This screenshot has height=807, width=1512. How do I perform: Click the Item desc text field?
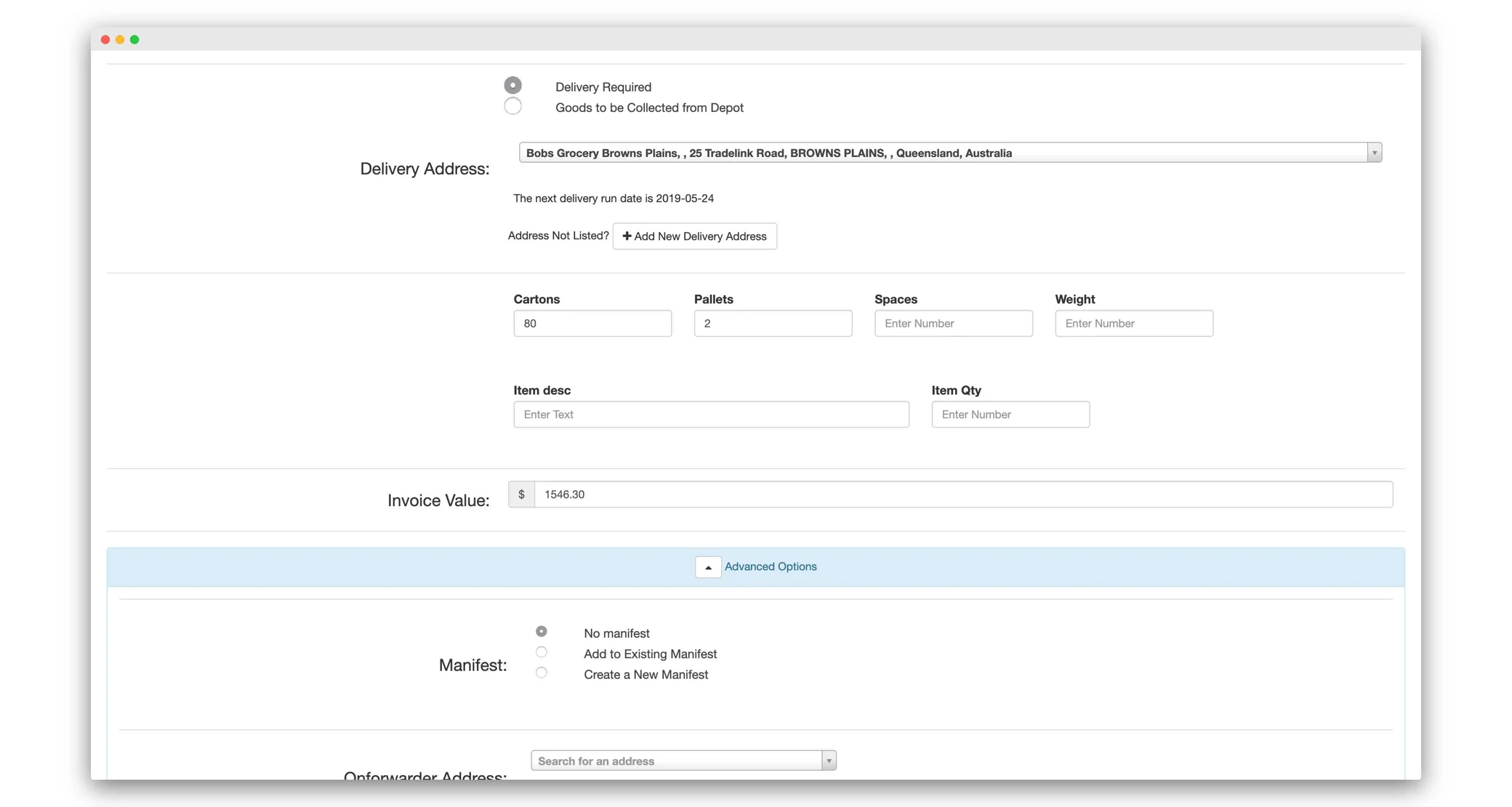[710, 414]
